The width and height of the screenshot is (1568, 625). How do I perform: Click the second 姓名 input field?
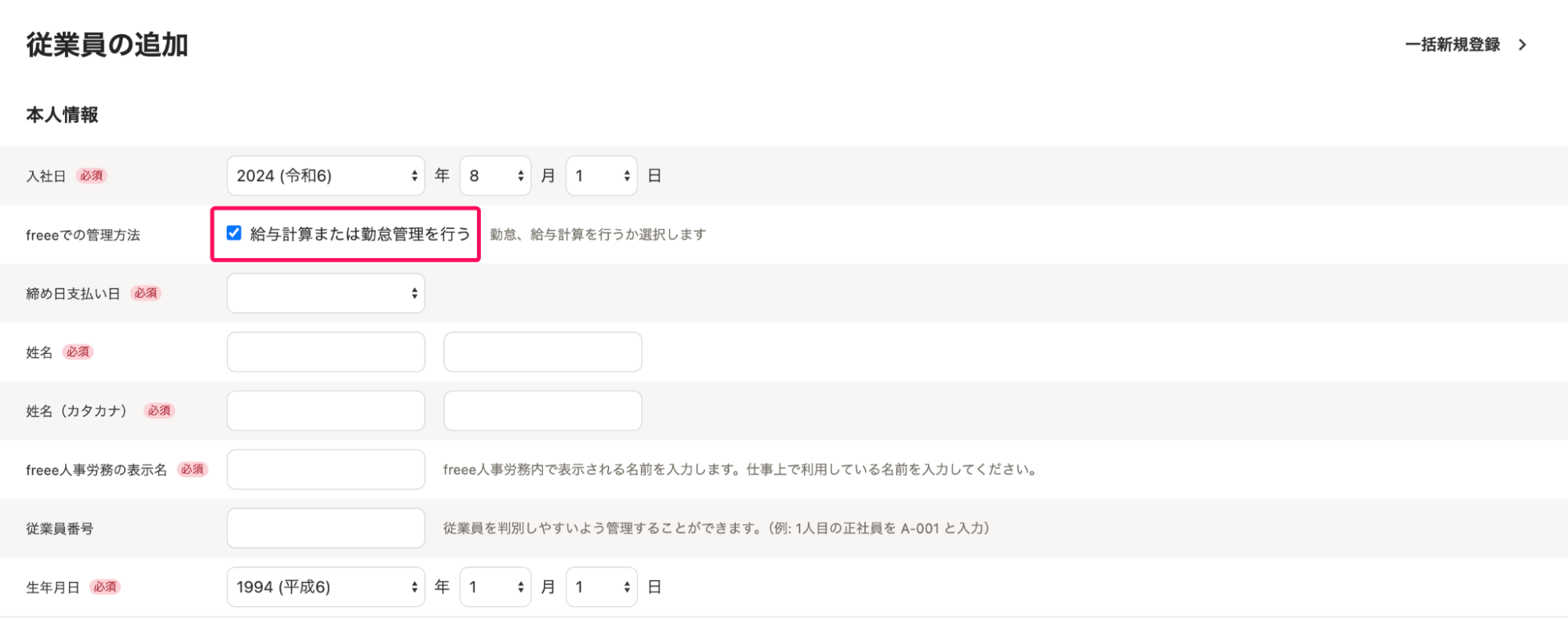(x=542, y=352)
